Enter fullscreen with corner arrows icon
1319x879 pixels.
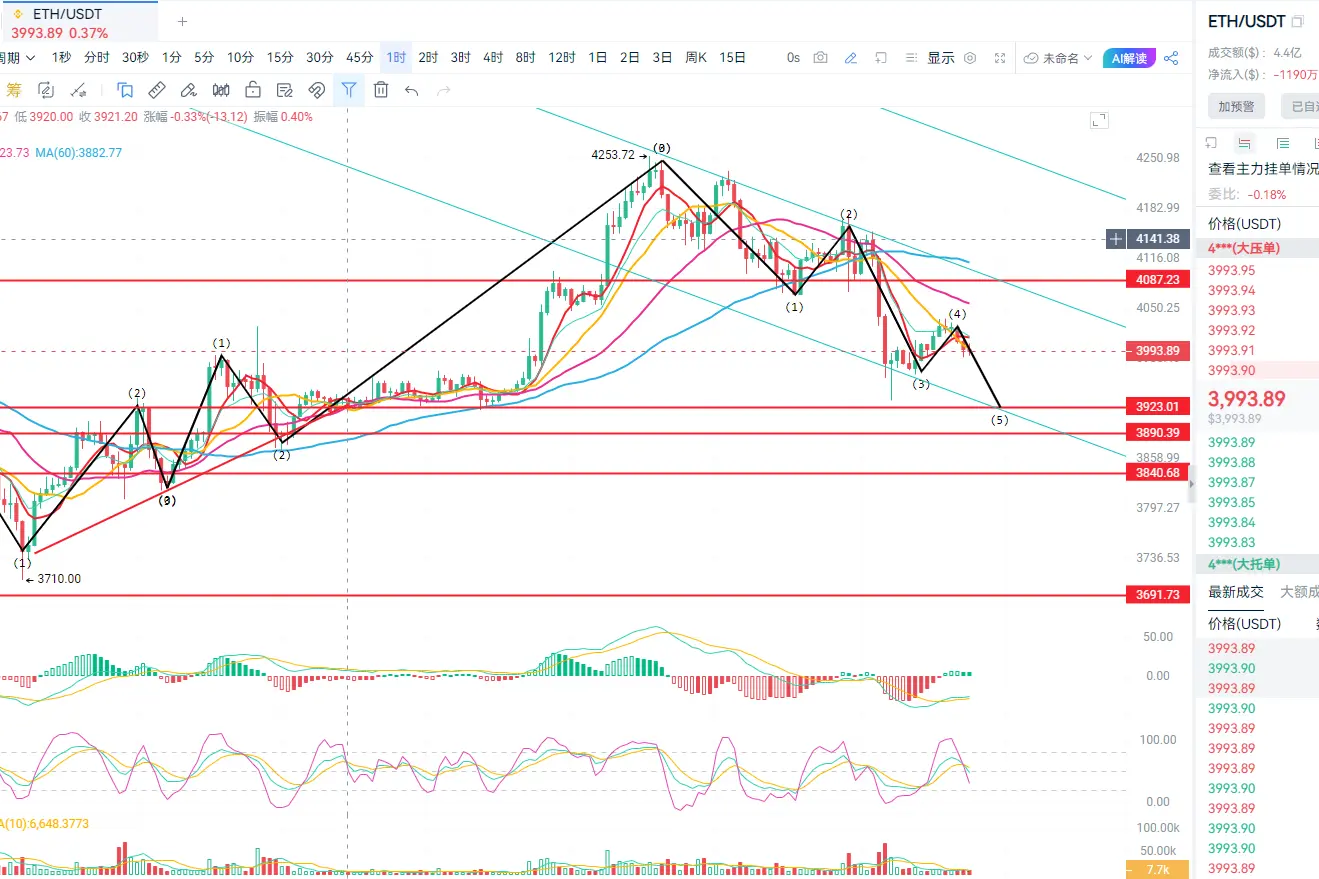pyautogui.click(x=1000, y=58)
